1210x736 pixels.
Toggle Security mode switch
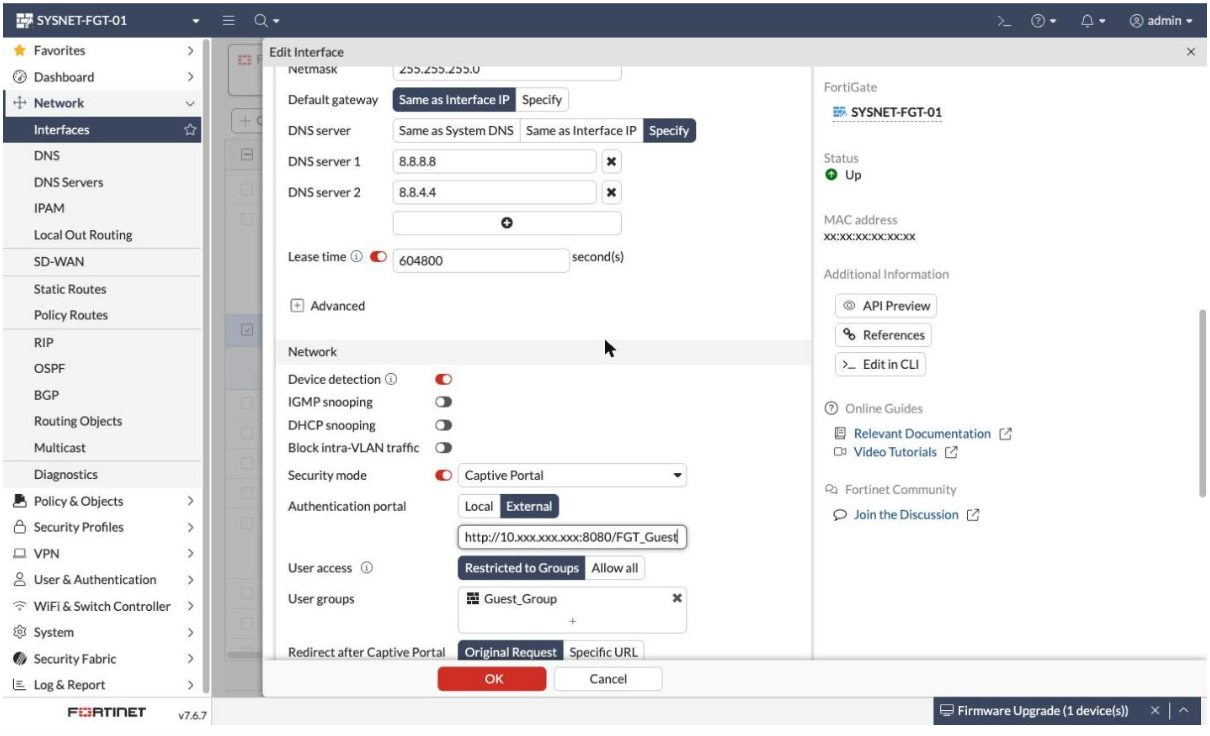(444, 475)
